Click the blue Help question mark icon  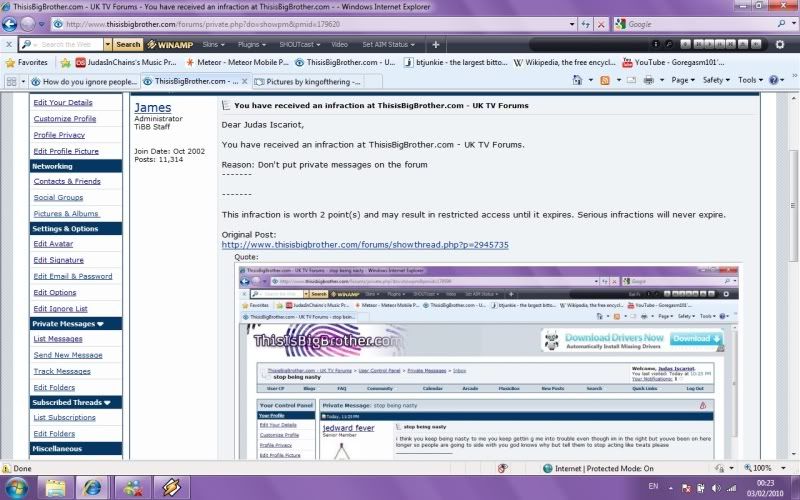tap(773, 80)
